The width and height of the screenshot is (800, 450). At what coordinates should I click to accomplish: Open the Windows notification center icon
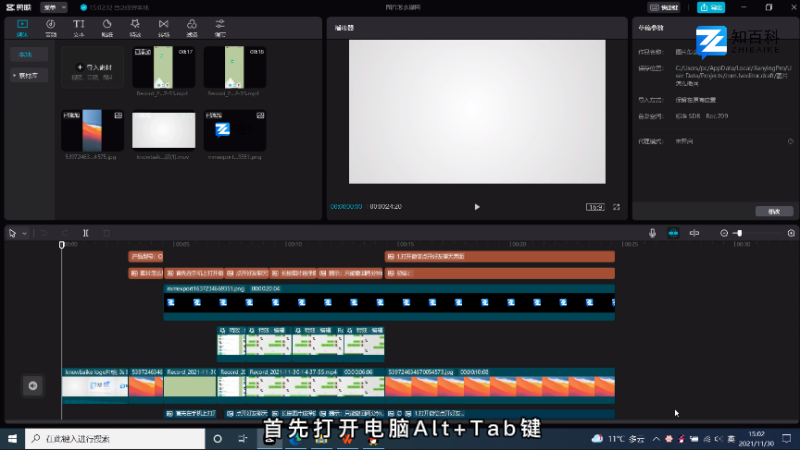click(786, 439)
